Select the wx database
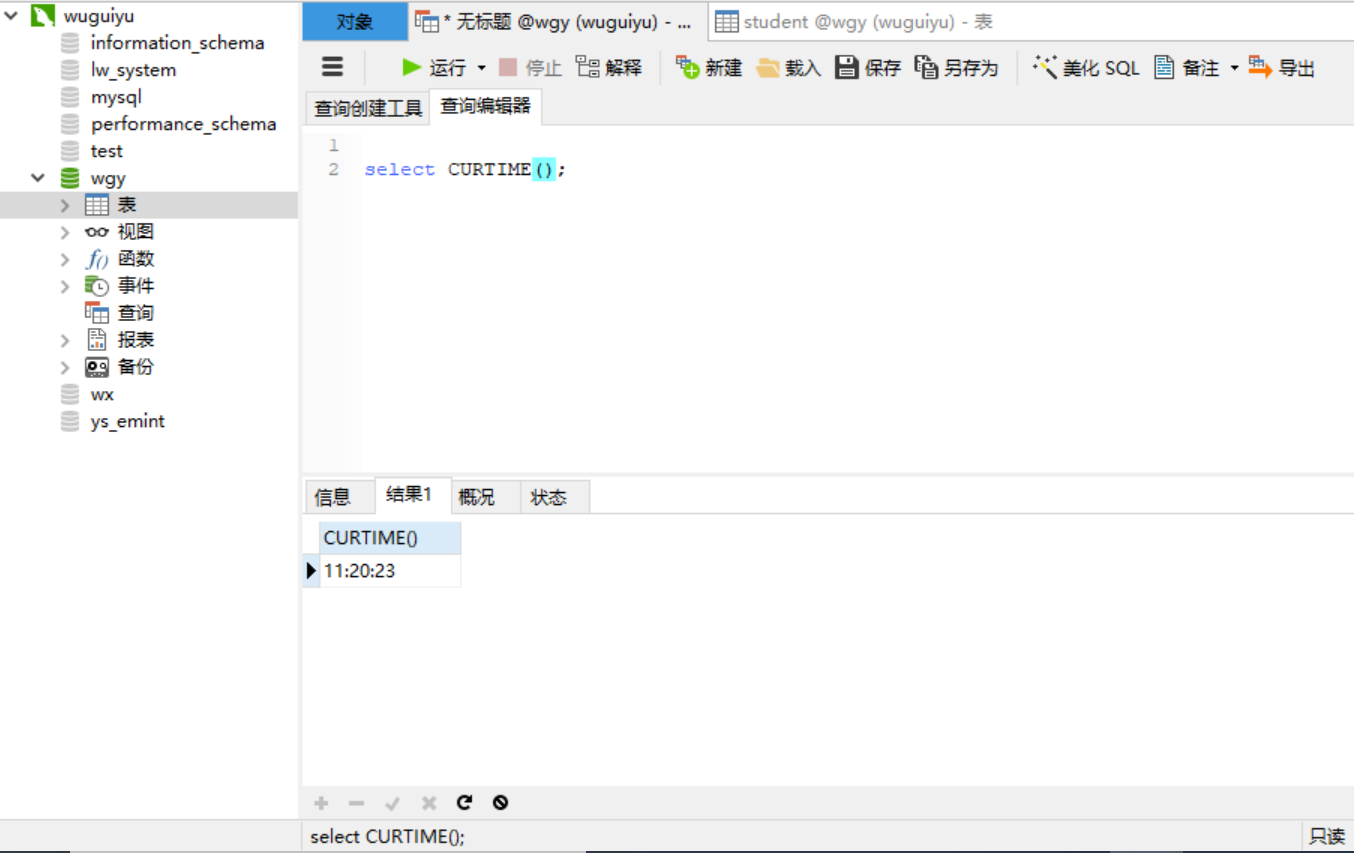Image resolution: width=1354 pixels, height=853 pixels. [102, 394]
